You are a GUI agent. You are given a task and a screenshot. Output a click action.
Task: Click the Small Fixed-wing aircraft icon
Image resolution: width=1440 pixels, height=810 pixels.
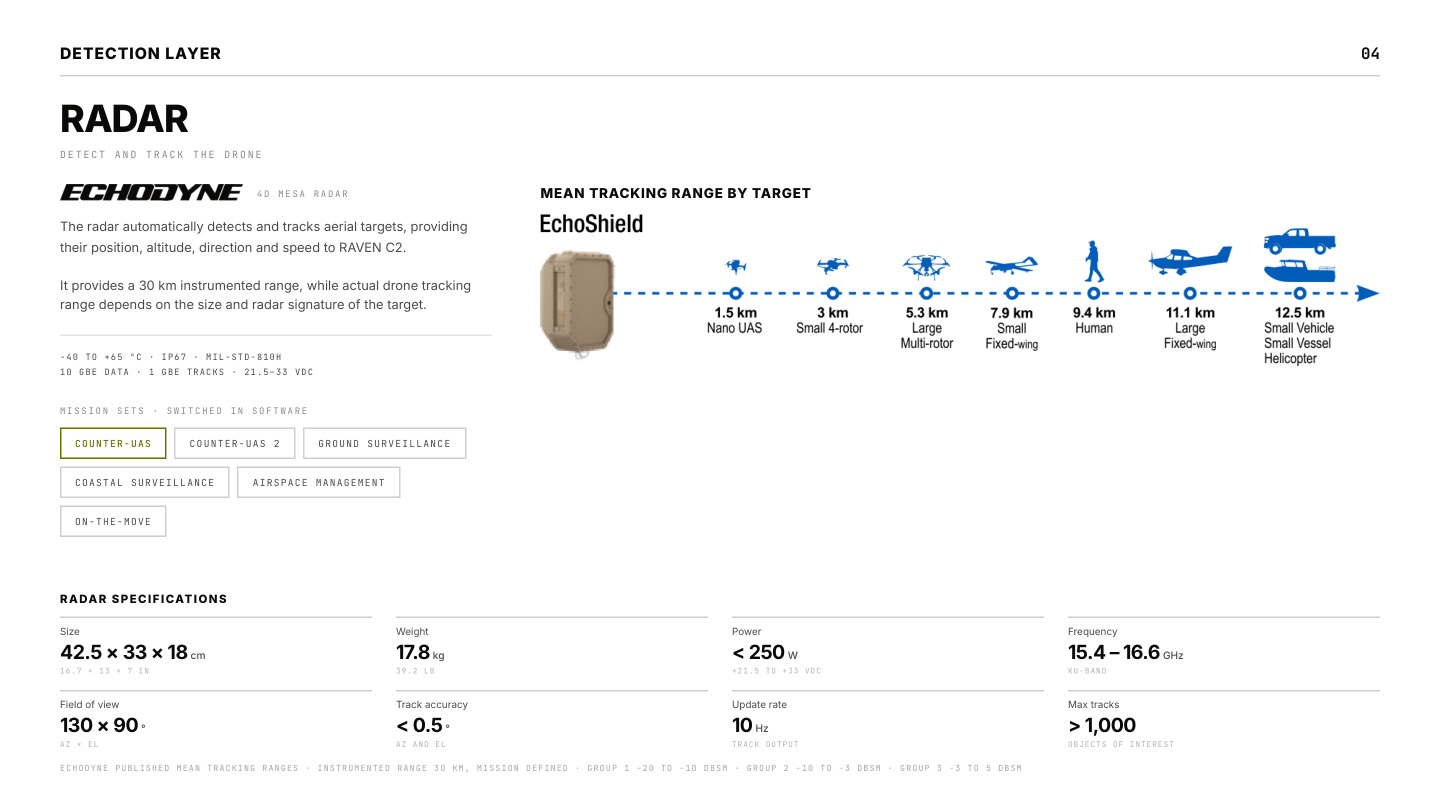tap(1011, 266)
